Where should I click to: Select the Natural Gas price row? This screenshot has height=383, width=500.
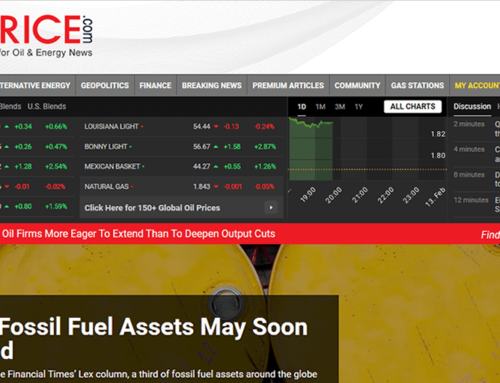[x=181, y=186]
